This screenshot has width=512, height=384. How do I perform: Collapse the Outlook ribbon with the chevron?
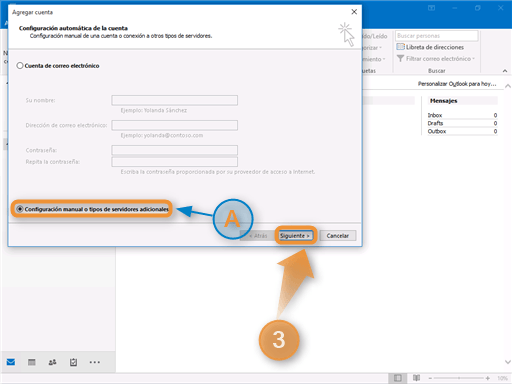click(x=505, y=71)
